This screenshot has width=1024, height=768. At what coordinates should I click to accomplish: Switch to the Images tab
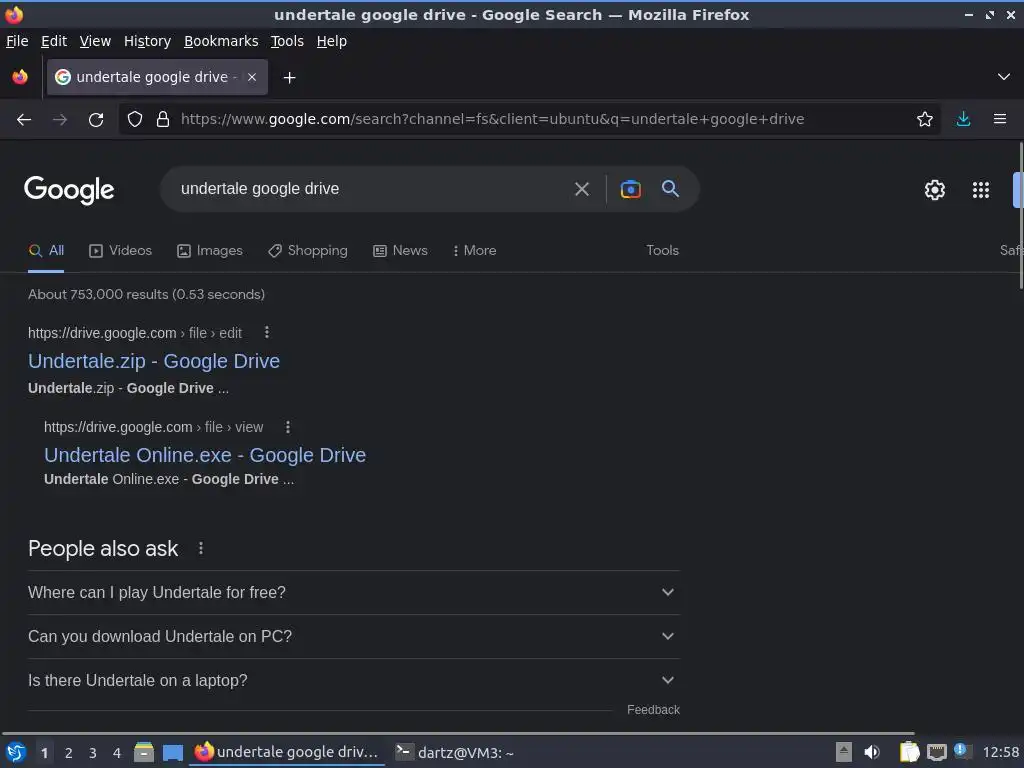point(210,251)
